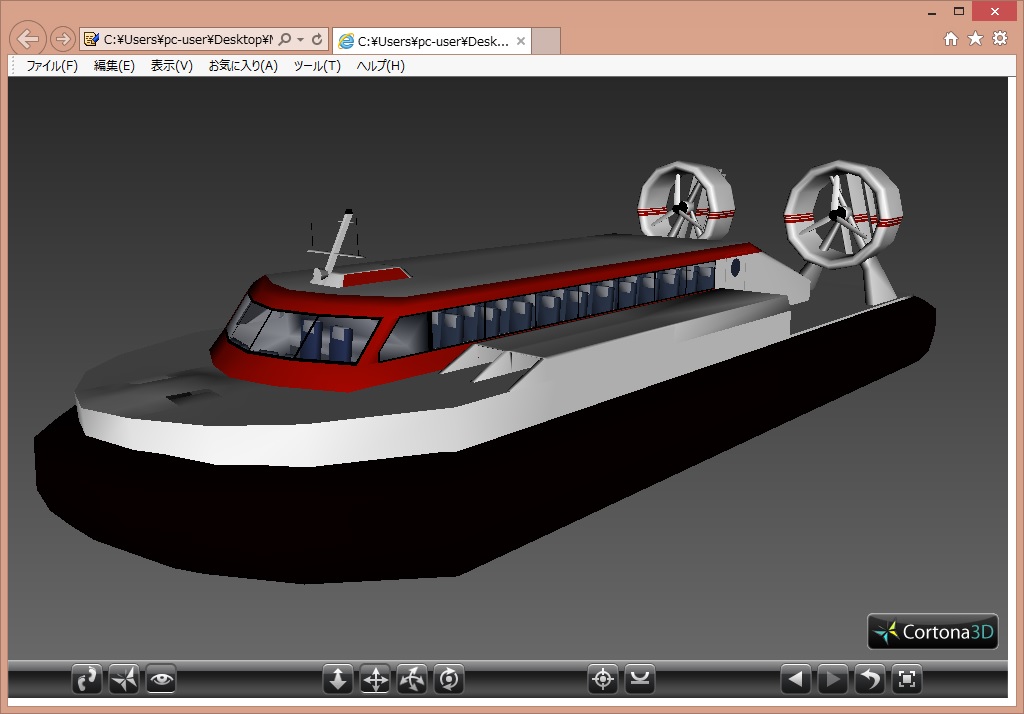This screenshot has height=714, width=1024.
Task: Go to the next viewpoint
Action: (x=833, y=680)
